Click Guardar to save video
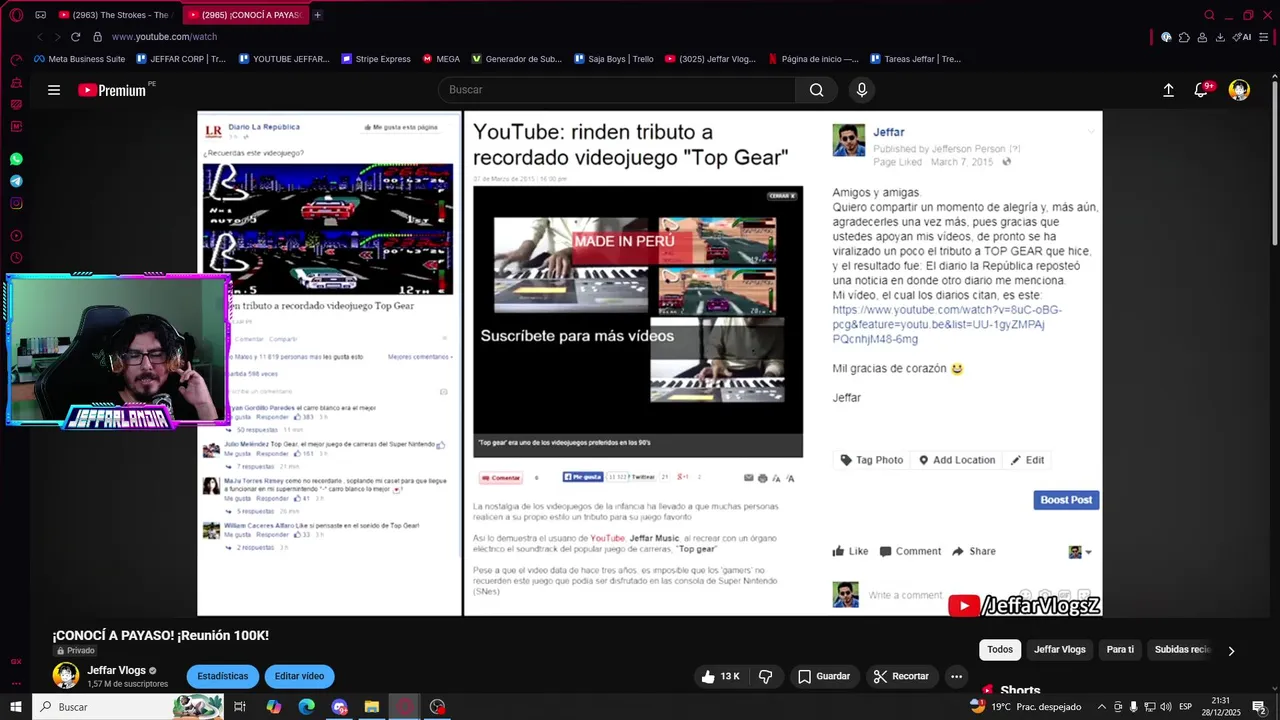Viewport: 1280px width, 720px height. pyautogui.click(x=824, y=676)
